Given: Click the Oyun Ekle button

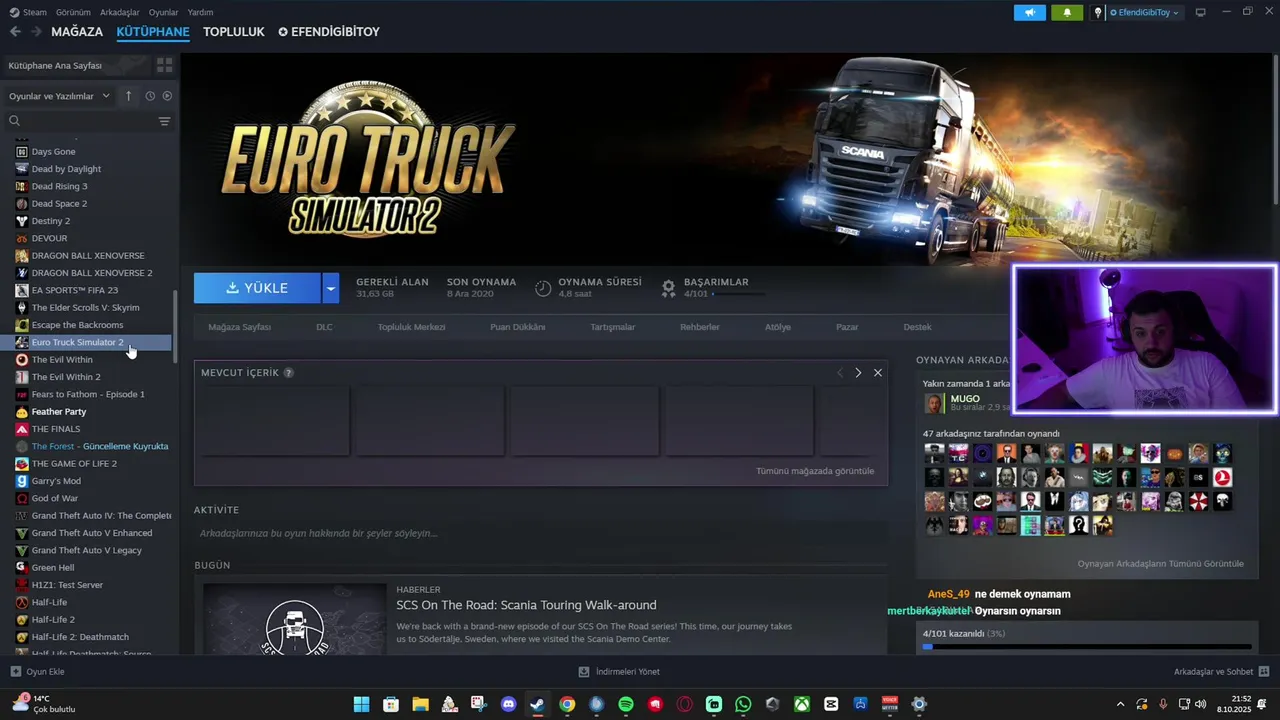Looking at the screenshot, I should point(38,672).
